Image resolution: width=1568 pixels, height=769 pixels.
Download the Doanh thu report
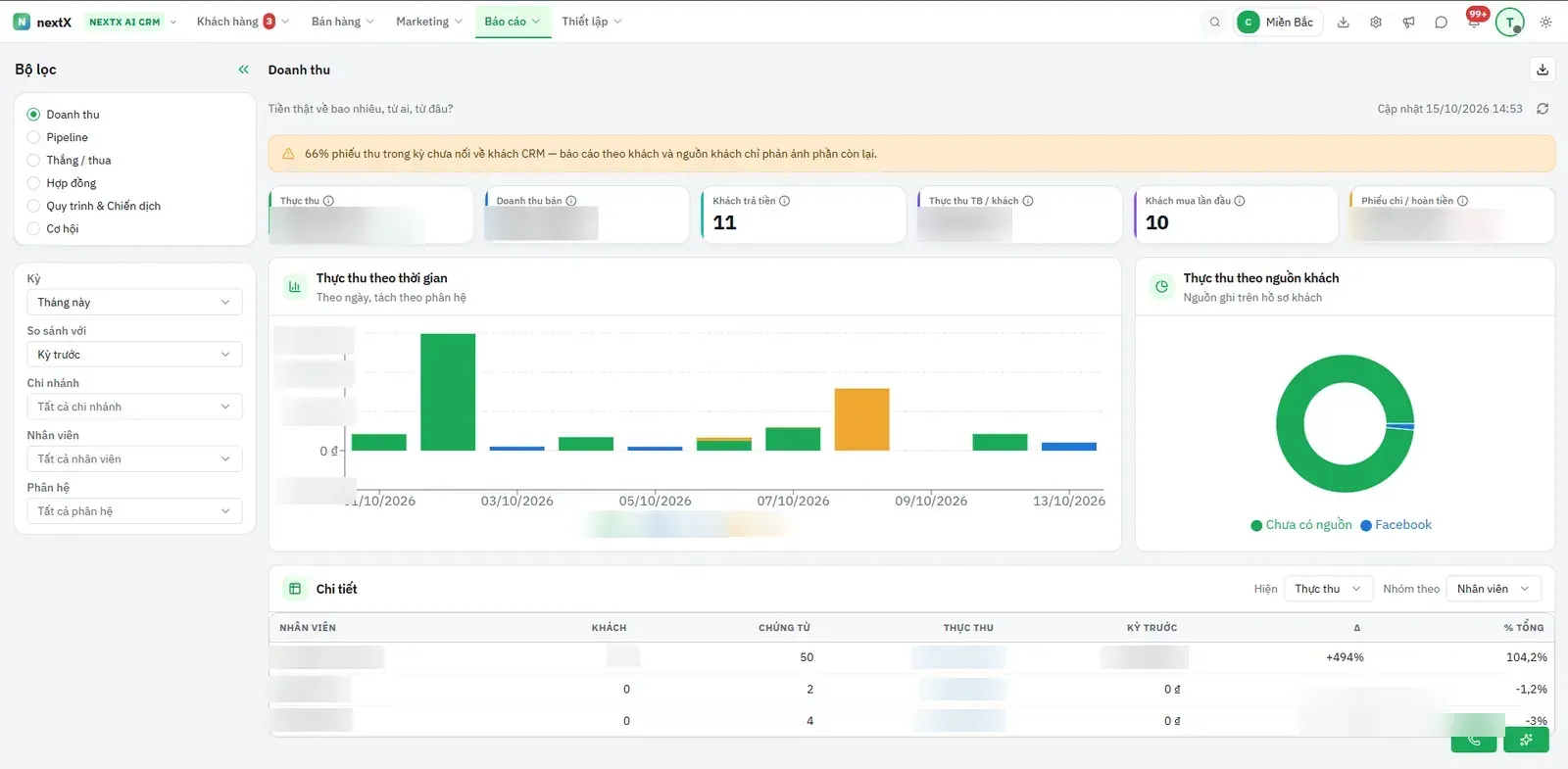pos(1543,70)
